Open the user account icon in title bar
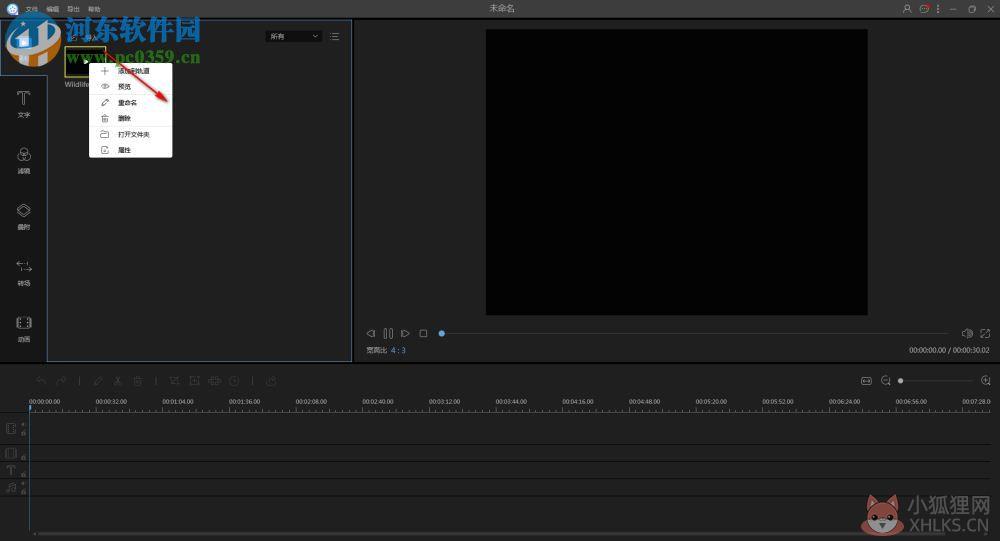 pos(907,9)
